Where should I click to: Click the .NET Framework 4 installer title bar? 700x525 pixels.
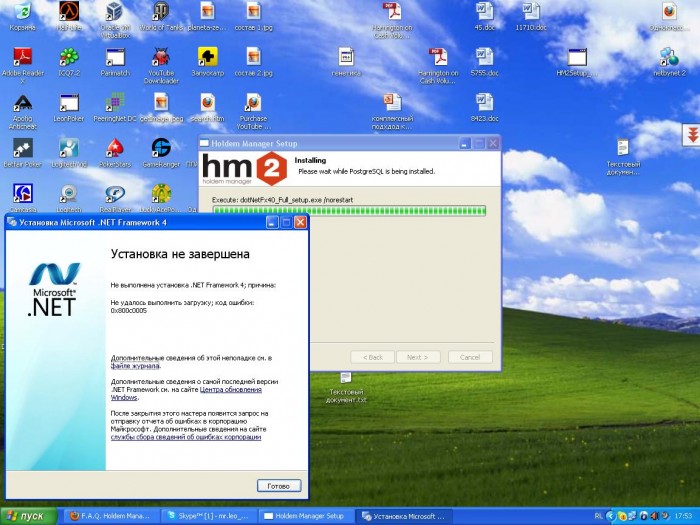(x=134, y=222)
